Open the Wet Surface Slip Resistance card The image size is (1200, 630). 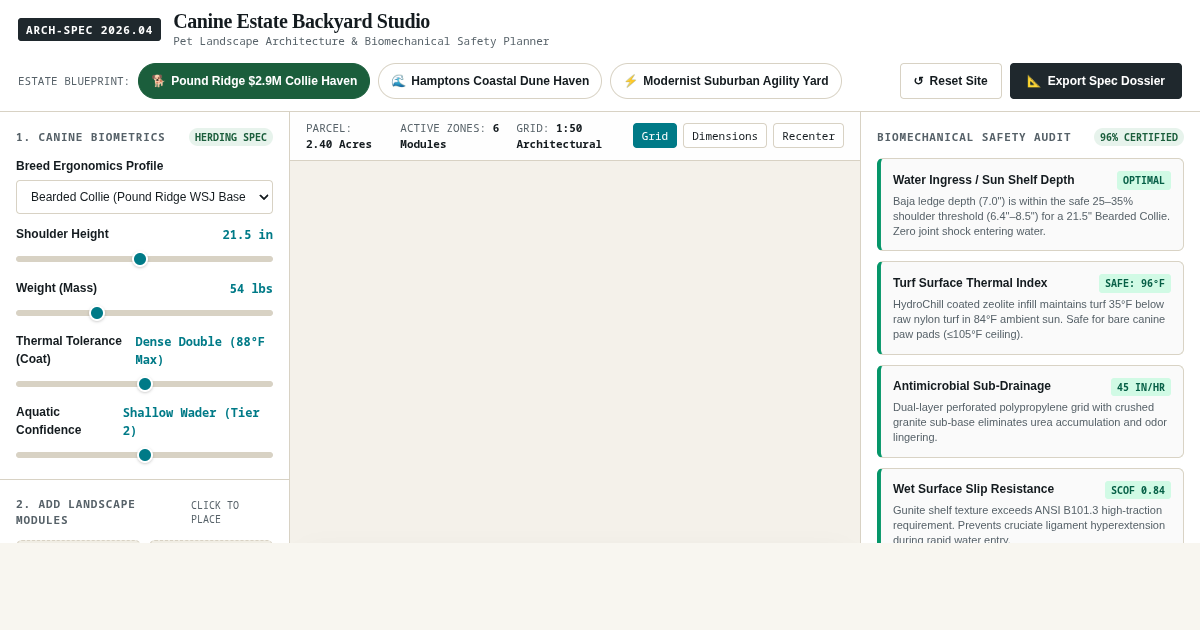coord(1030,506)
